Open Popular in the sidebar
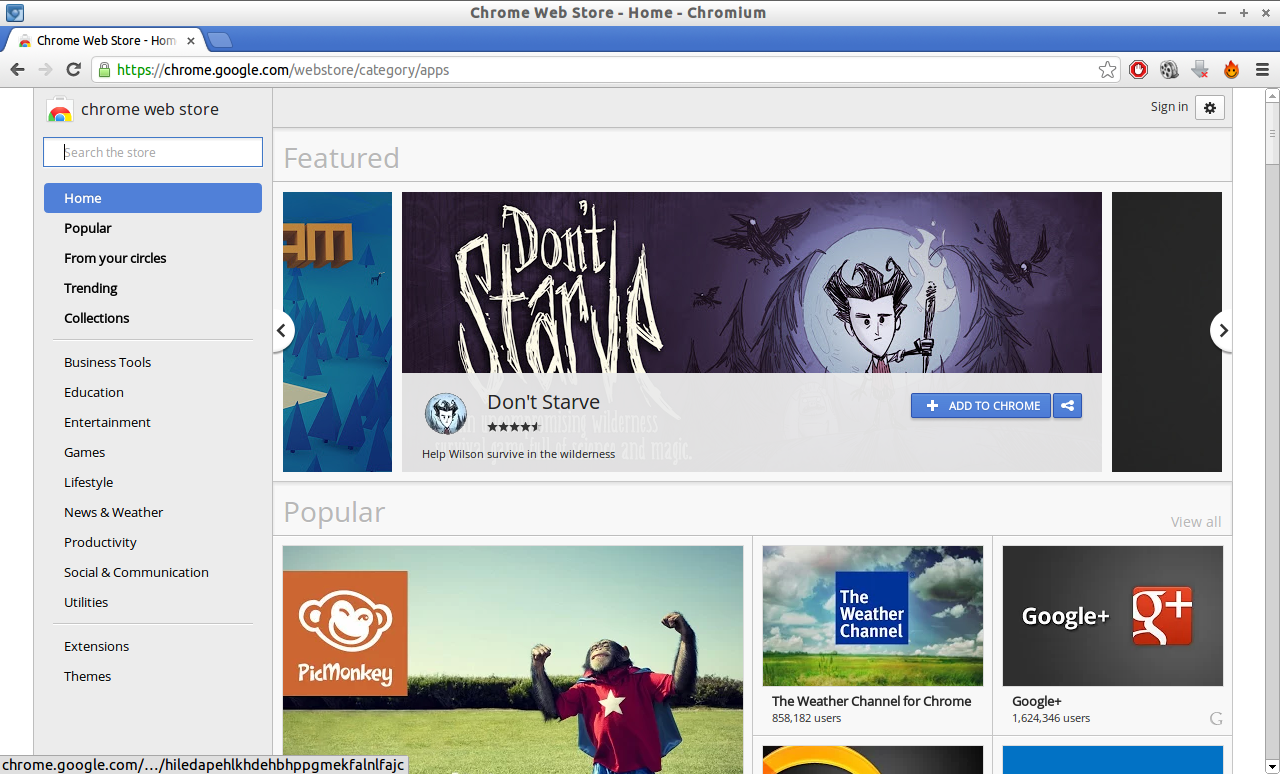This screenshot has height=774, width=1280. click(88, 228)
